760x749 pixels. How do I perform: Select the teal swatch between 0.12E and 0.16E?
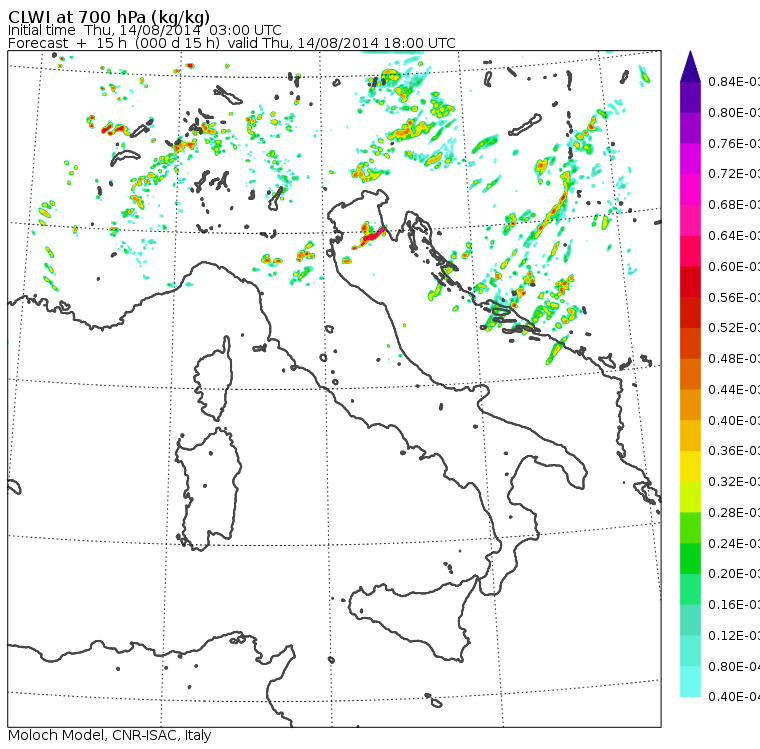pos(690,621)
